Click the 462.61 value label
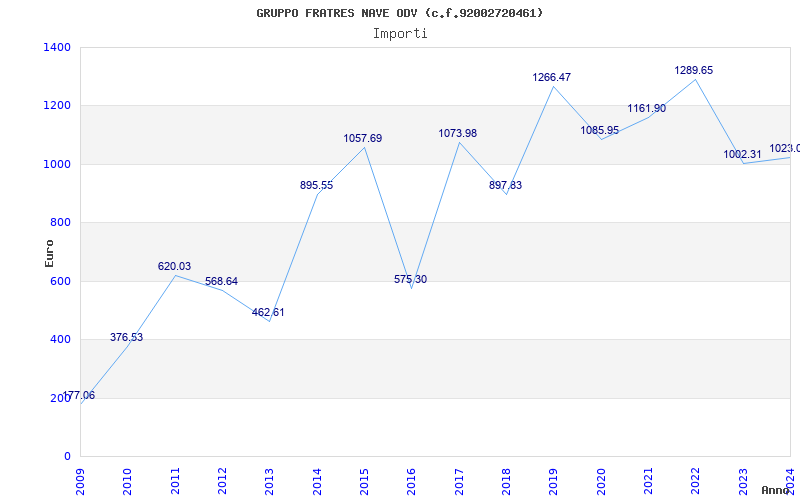 click(268, 312)
